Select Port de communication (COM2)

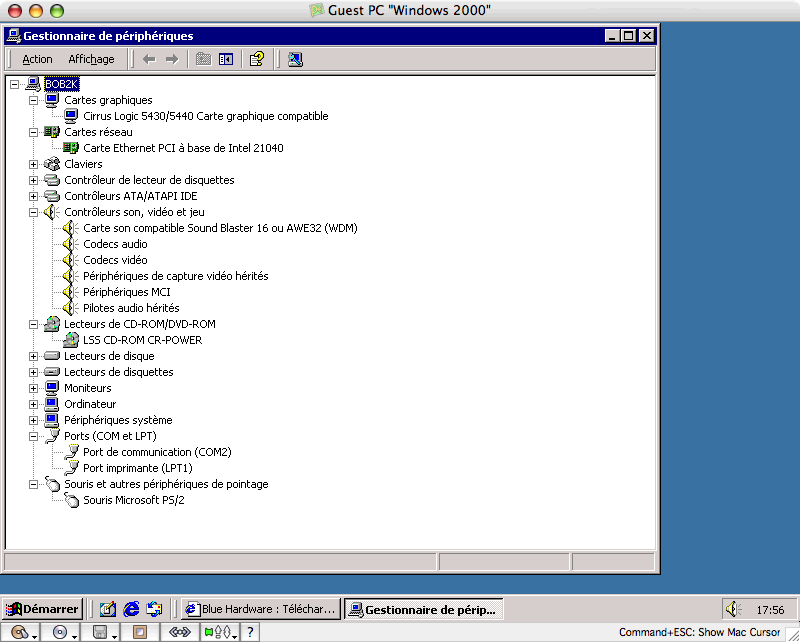tap(157, 452)
